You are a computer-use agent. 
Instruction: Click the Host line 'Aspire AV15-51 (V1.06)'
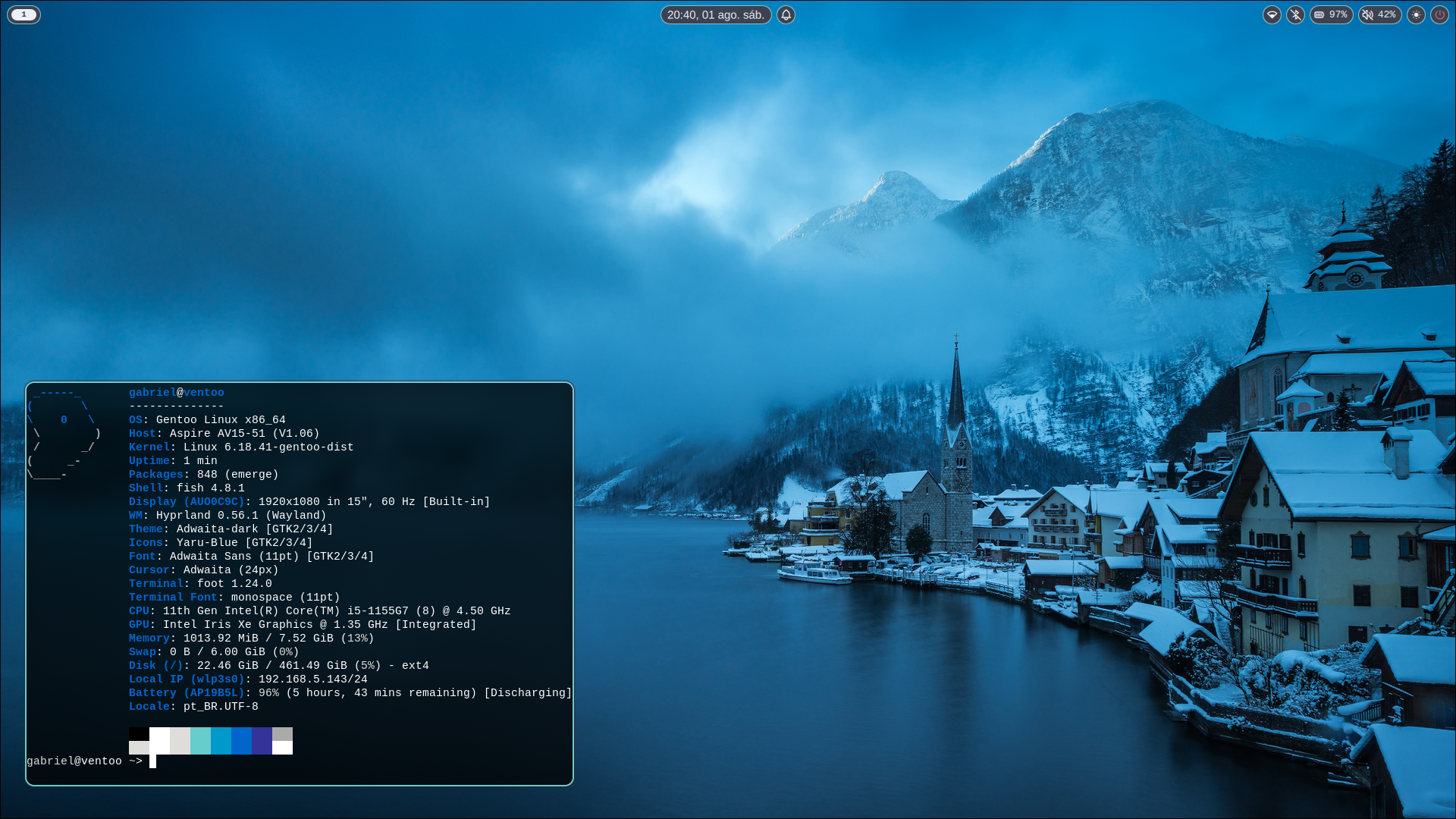click(224, 434)
